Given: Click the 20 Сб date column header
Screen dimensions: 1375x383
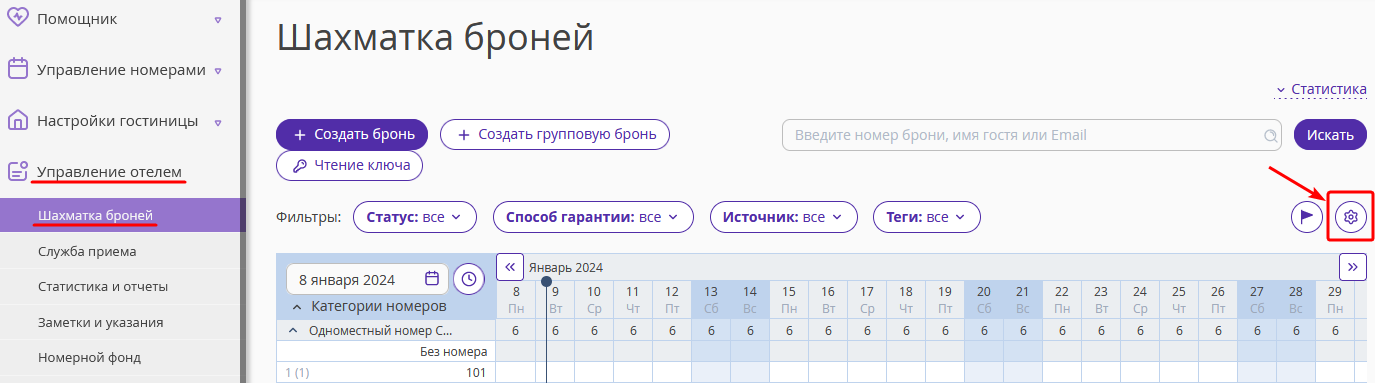Looking at the screenshot, I should pos(984,300).
